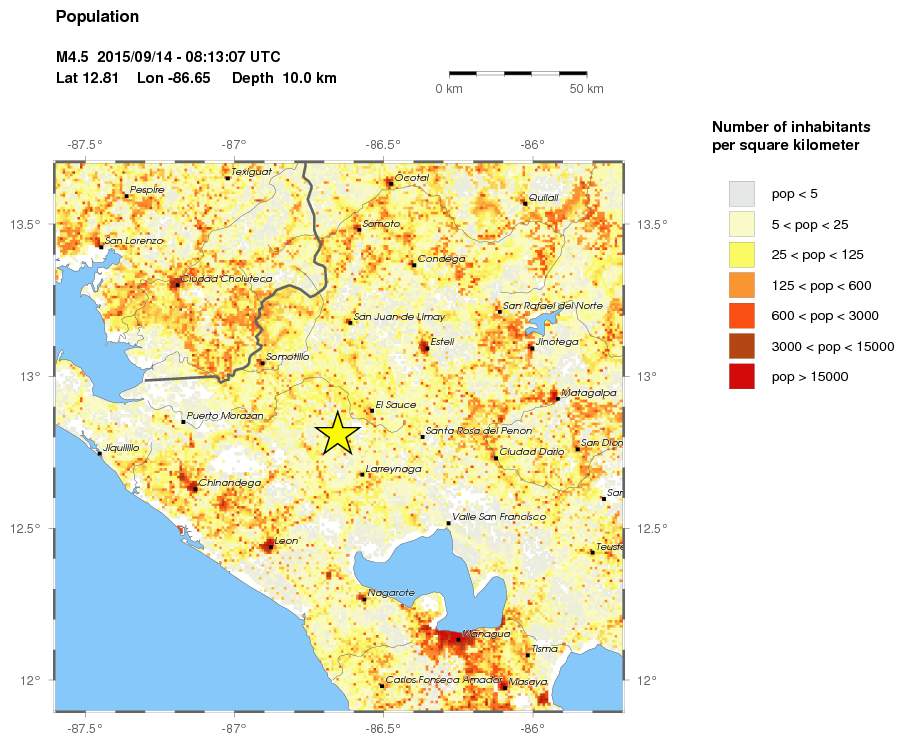Image resolution: width=904 pixels, height=743 pixels.
Task: Click the Matagalpa city marker
Action: (x=559, y=397)
